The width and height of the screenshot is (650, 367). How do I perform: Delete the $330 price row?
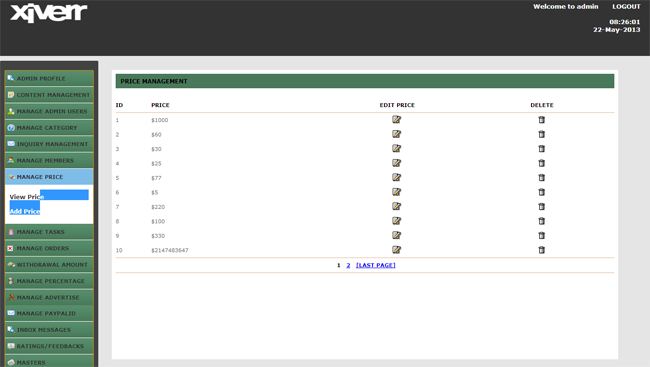[541, 236]
